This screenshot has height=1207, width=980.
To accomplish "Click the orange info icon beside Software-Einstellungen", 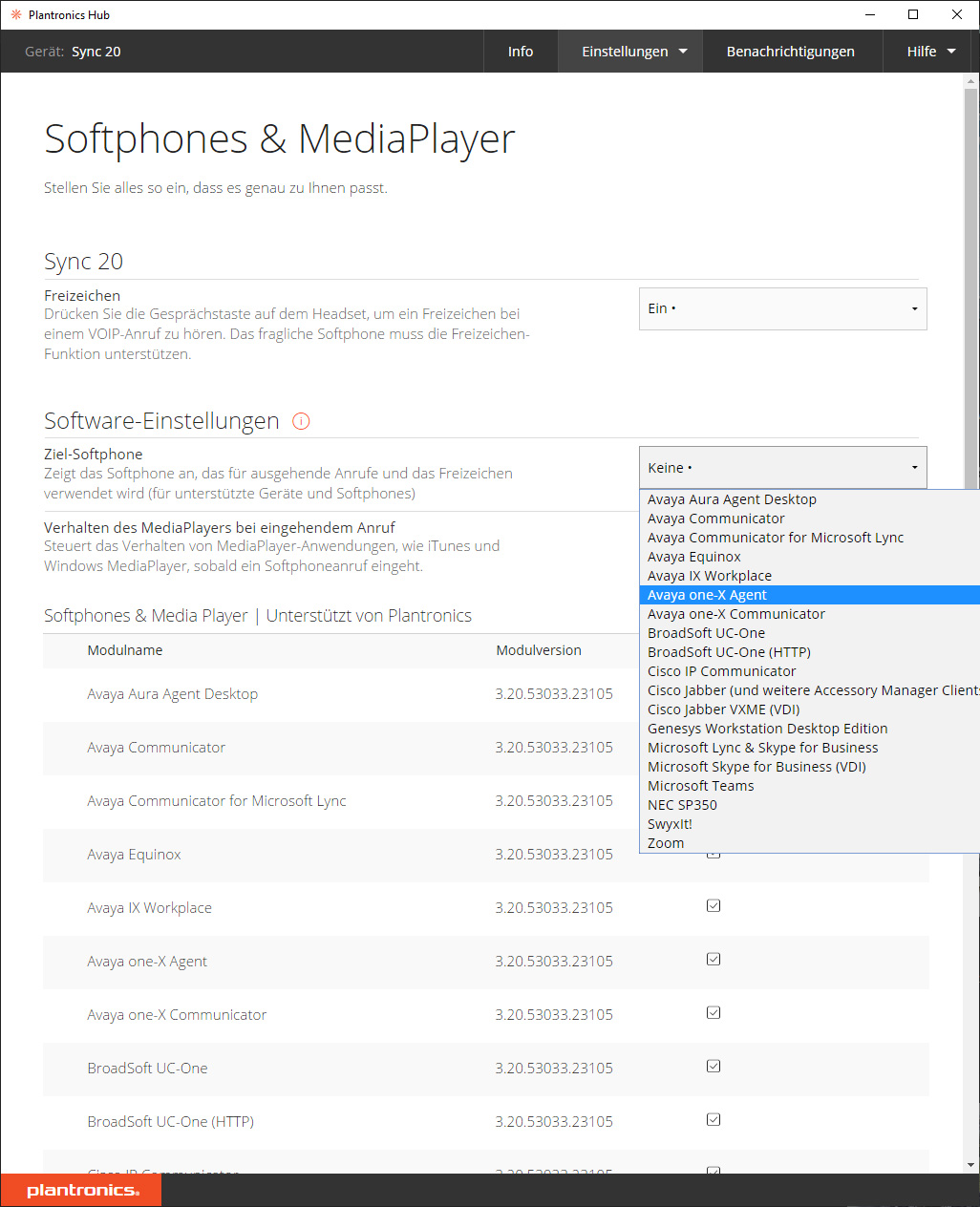I will pyautogui.click(x=301, y=421).
